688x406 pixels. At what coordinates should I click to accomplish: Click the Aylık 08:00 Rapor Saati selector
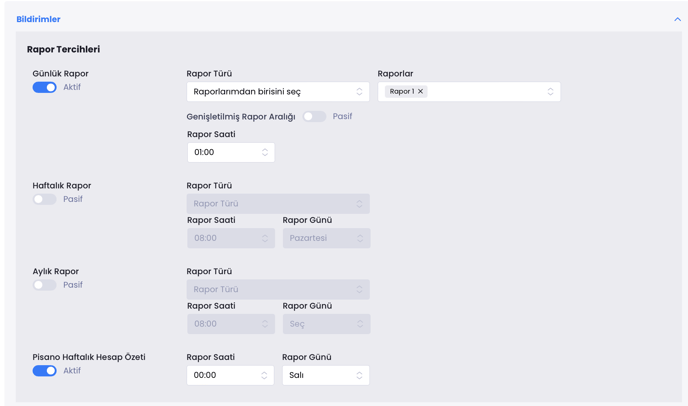(x=230, y=324)
